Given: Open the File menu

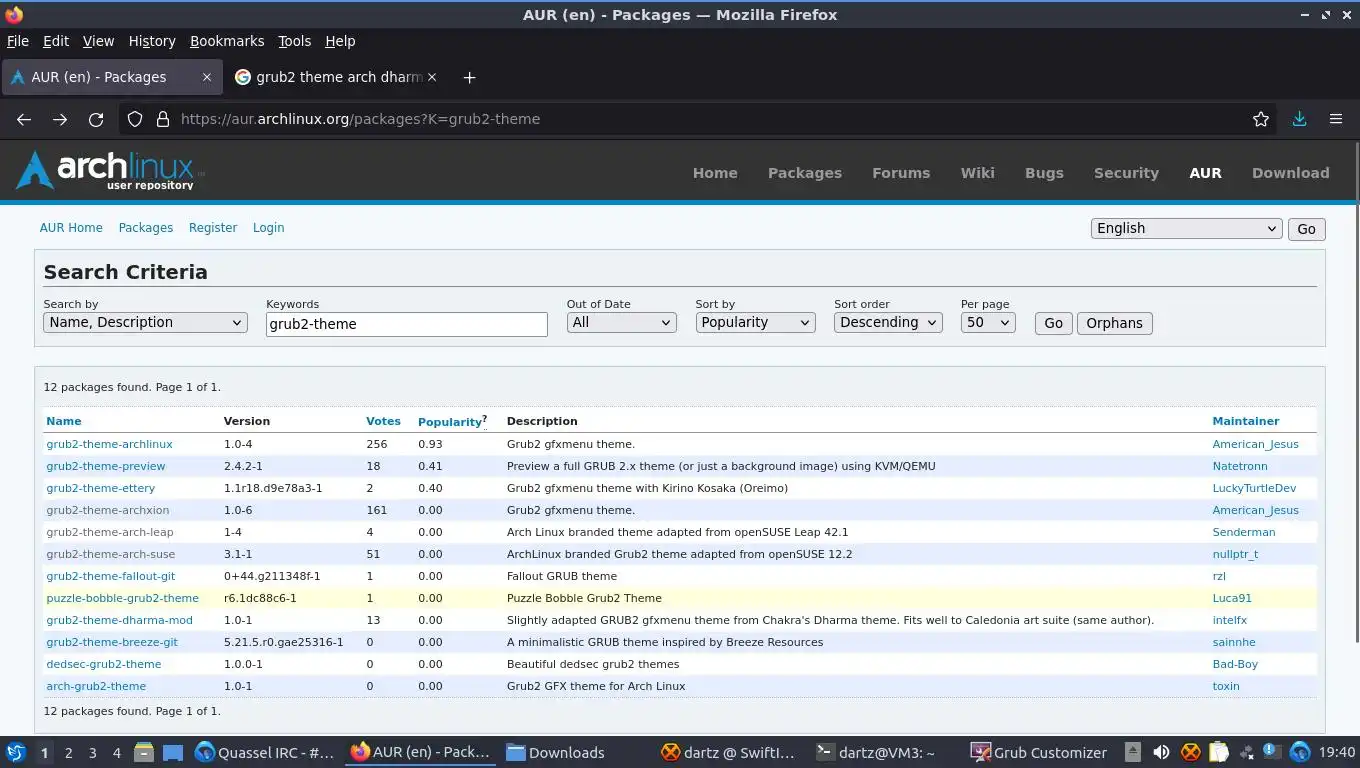Looking at the screenshot, I should (18, 41).
